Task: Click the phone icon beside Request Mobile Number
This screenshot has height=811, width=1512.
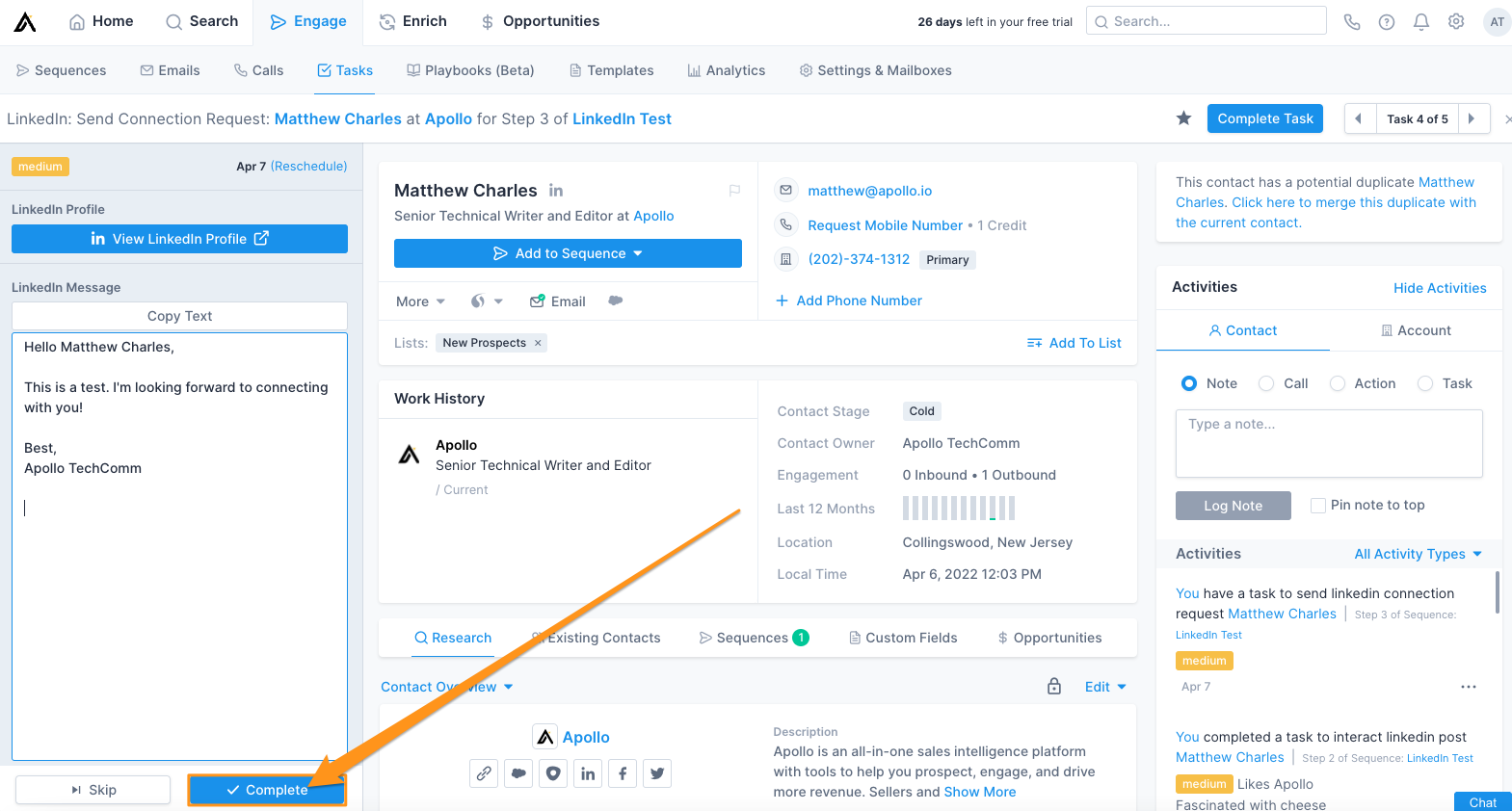Action: point(786,224)
